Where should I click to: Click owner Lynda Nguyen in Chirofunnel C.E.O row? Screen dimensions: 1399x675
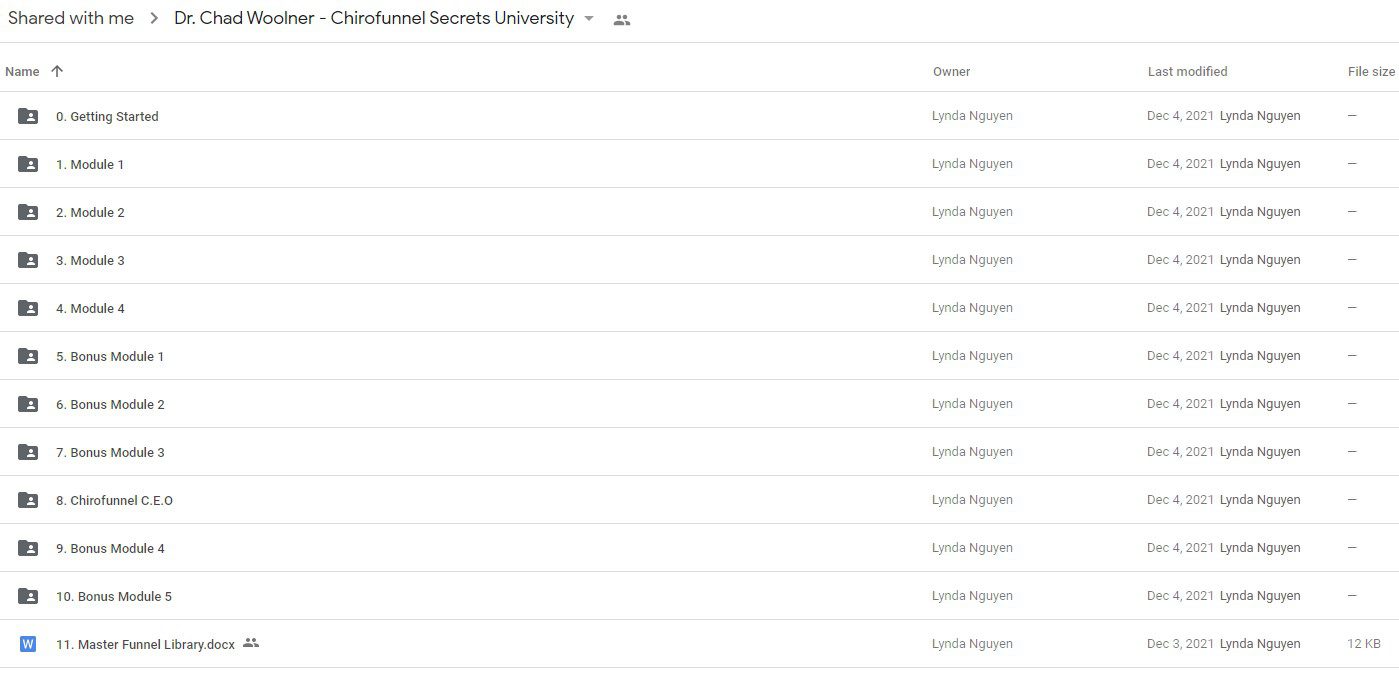(x=972, y=500)
